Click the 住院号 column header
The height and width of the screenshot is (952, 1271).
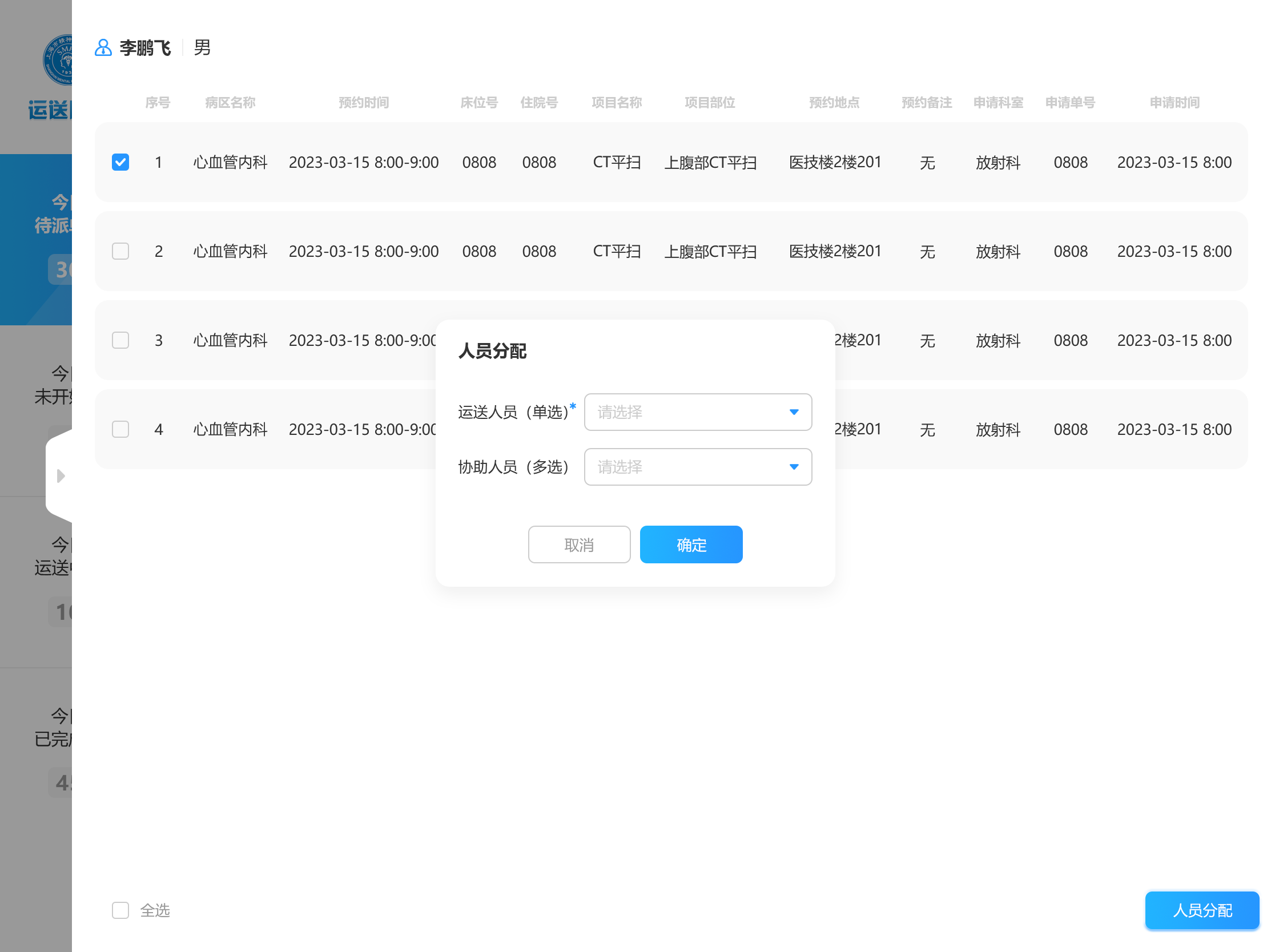pos(539,103)
